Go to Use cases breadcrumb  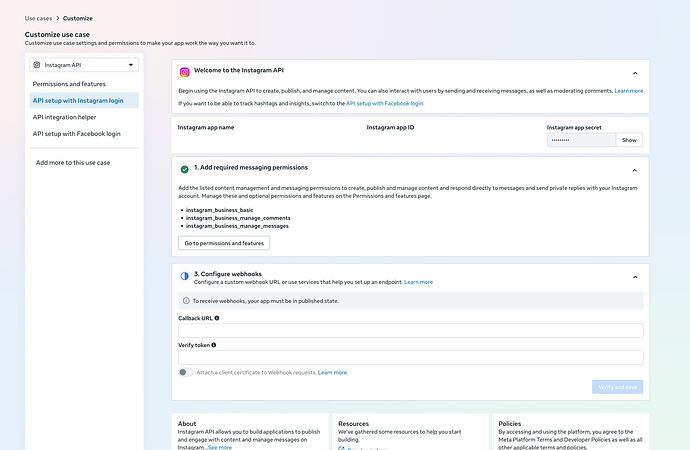pos(38,18)
